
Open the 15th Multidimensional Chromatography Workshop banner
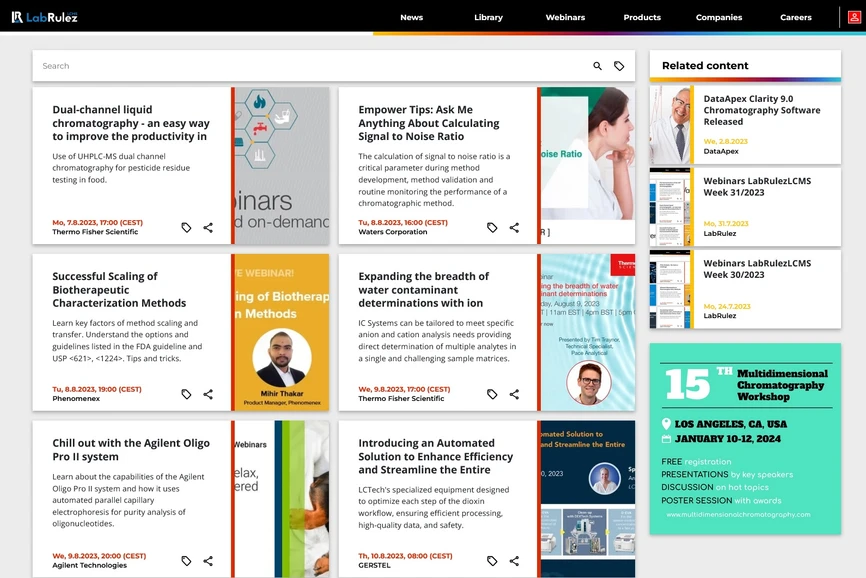click(x=745, y=439)
